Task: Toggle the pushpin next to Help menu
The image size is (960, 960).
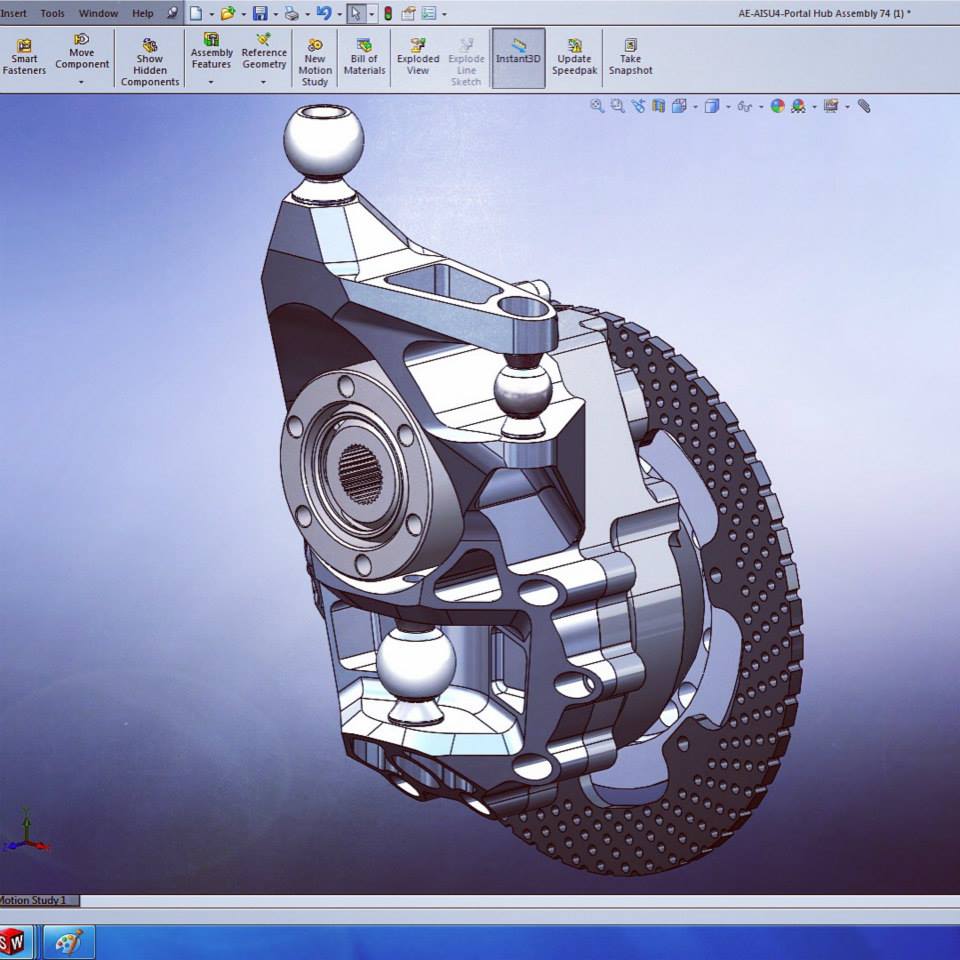Action: click(172, 14)
